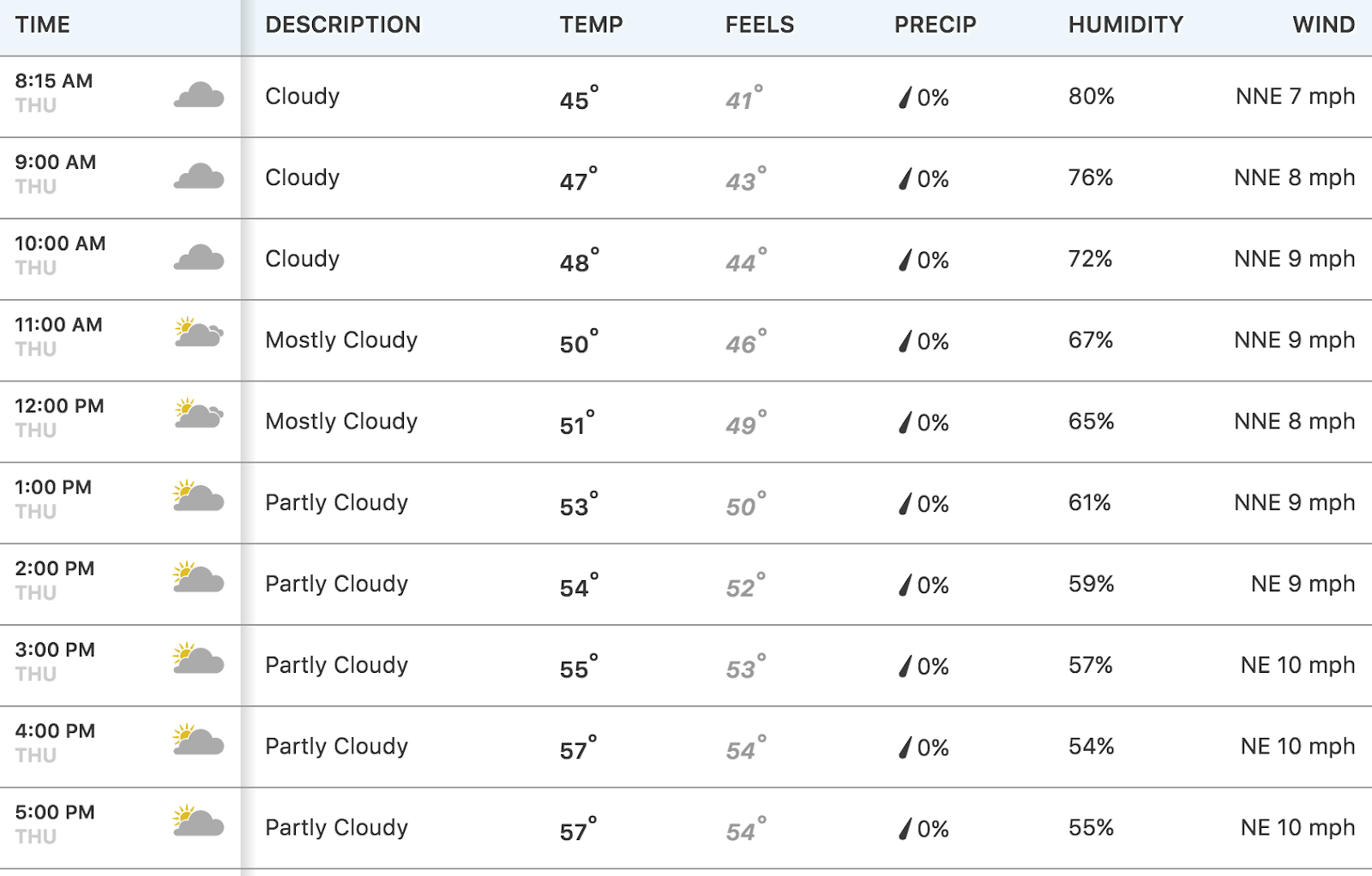Viewport: 1372px width, 876px height.
Task: Click the HUMIDITY column header
Action: pos(1126,25)
